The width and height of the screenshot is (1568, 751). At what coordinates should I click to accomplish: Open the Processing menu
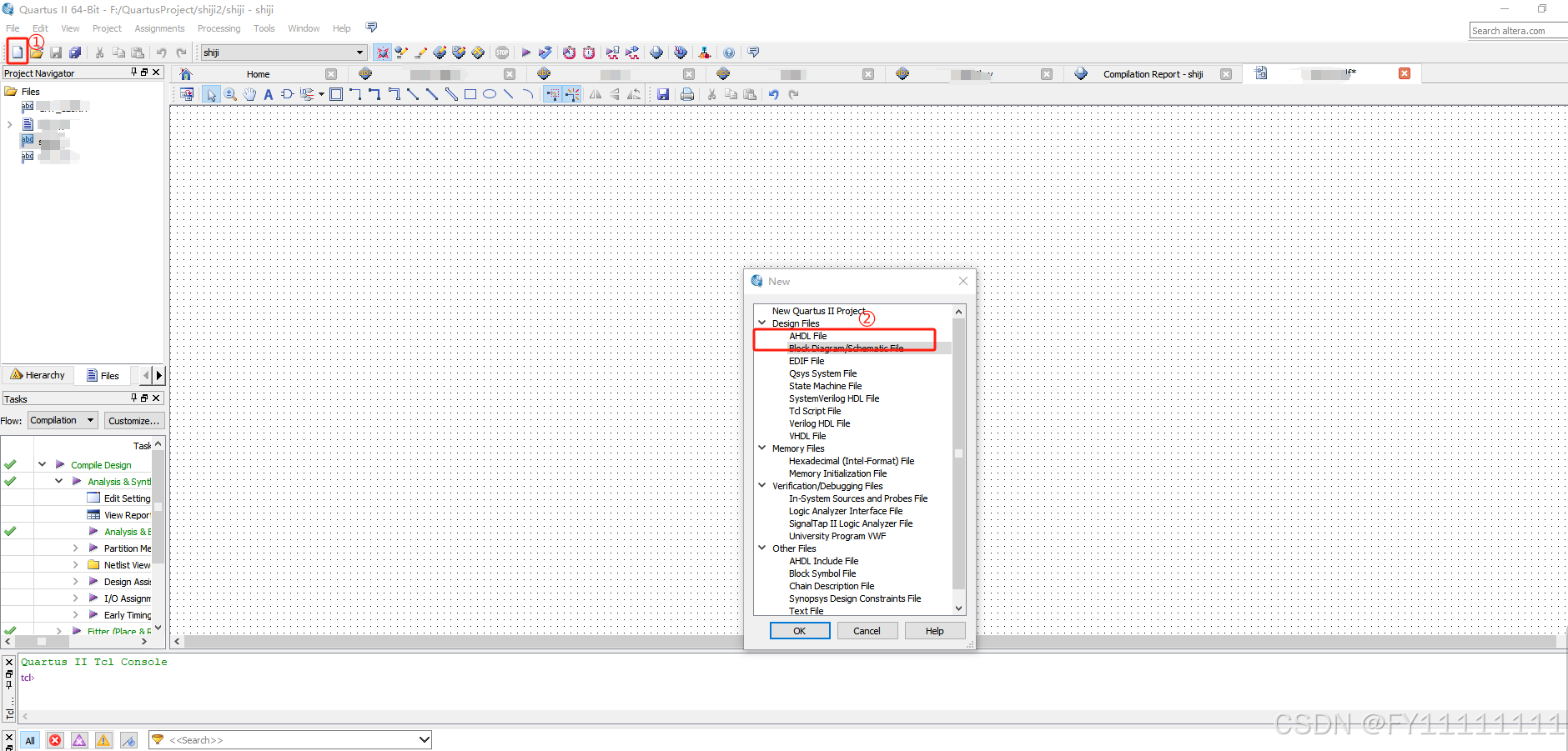[x=219, y=28]
